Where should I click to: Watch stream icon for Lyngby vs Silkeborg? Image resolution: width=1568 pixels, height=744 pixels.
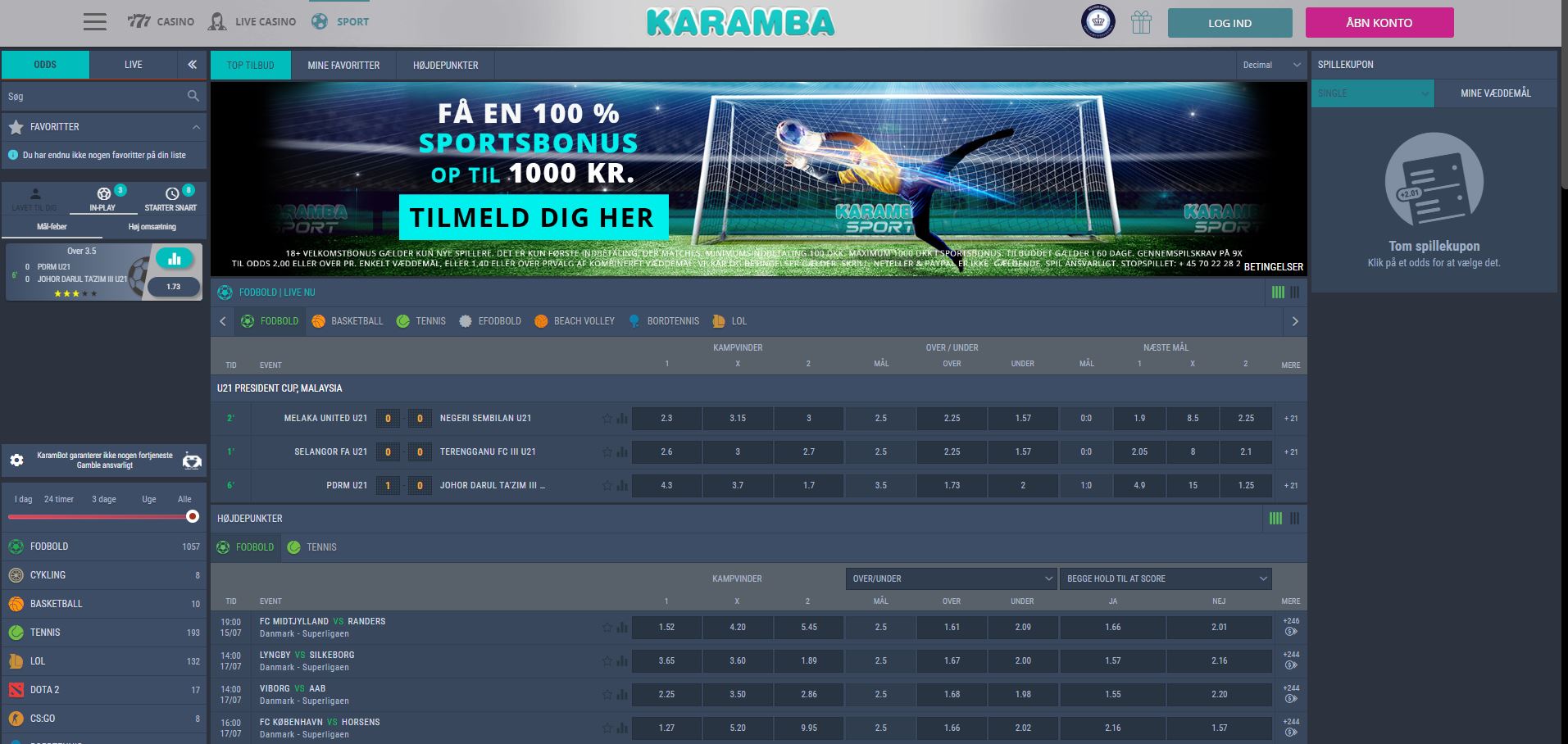[1291, 665]
